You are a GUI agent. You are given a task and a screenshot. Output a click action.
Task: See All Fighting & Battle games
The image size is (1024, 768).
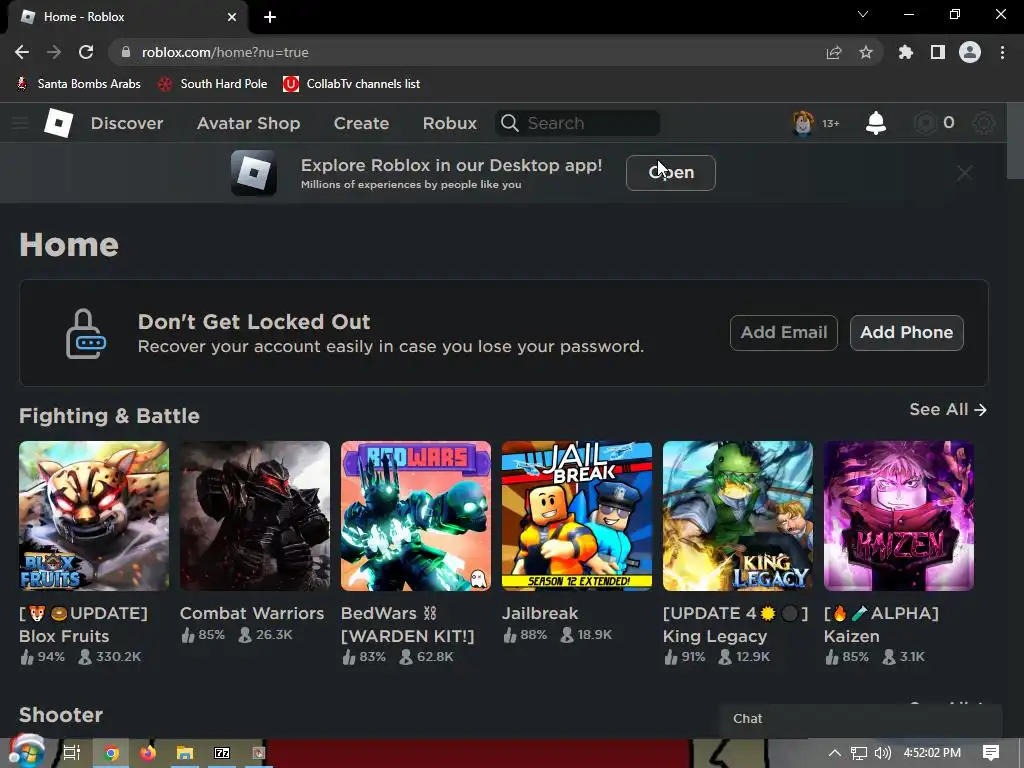point(948,409)
